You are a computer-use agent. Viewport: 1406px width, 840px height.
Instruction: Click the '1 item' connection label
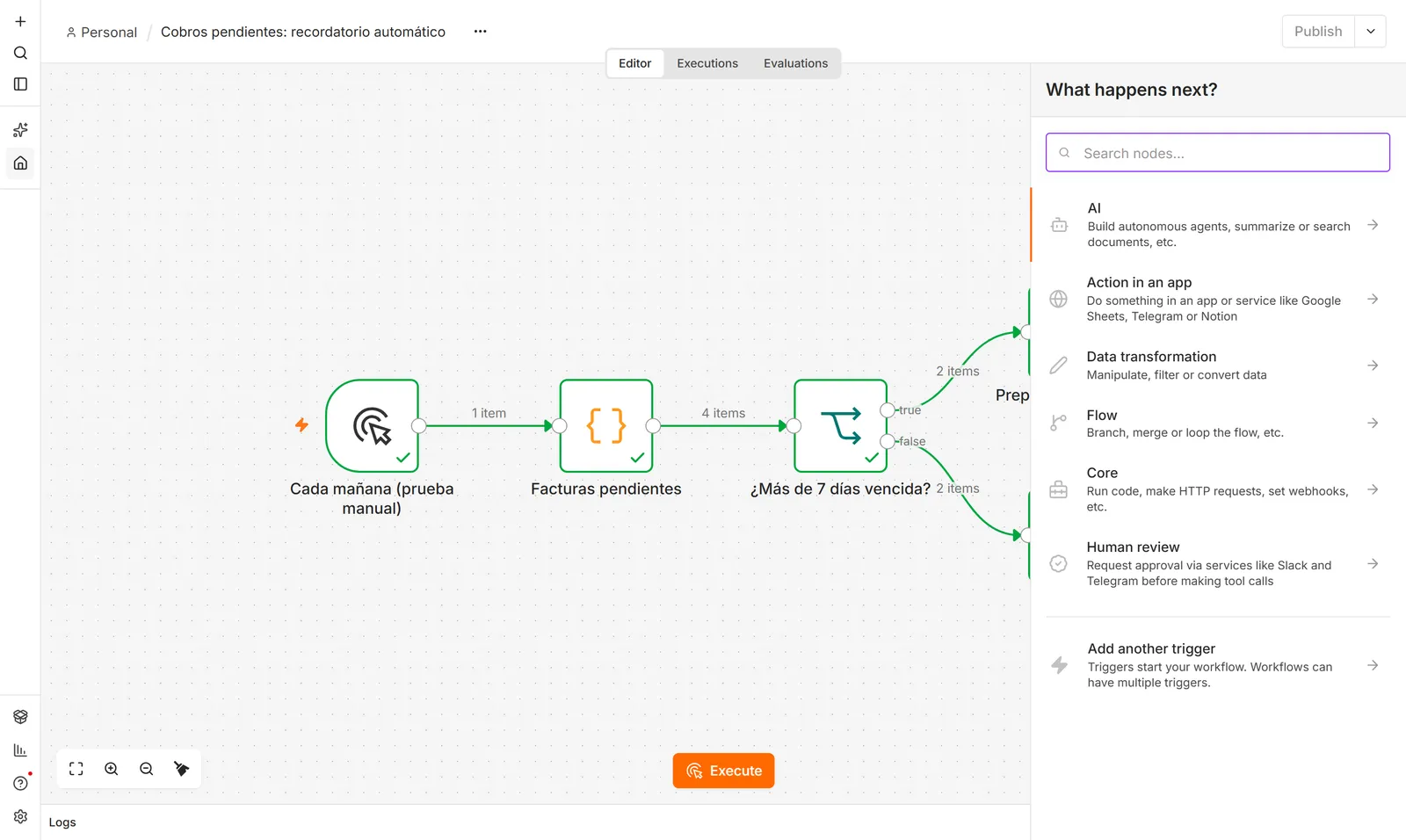[x=489, y=413]
